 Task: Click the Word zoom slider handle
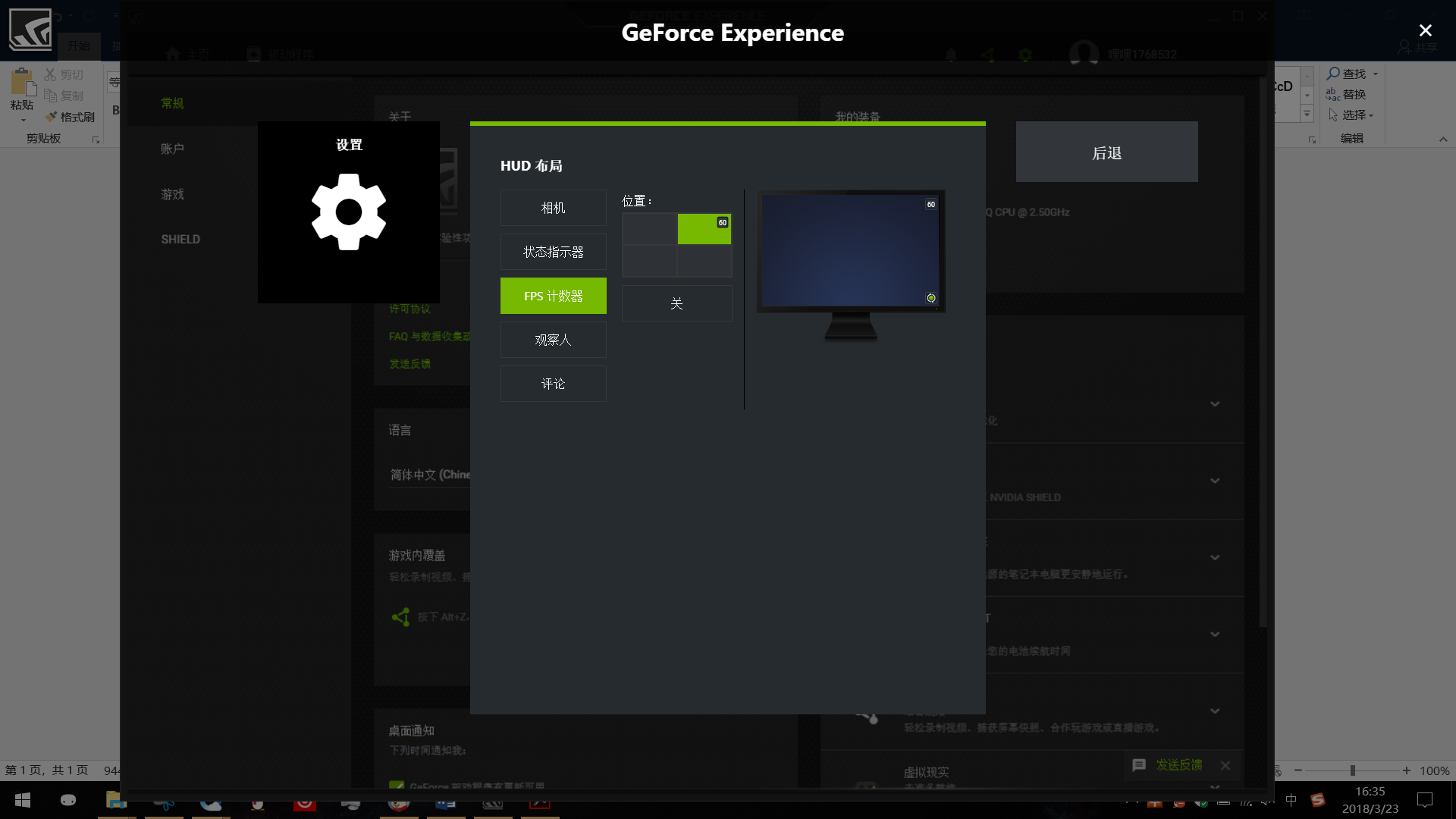pos(1352,770)
